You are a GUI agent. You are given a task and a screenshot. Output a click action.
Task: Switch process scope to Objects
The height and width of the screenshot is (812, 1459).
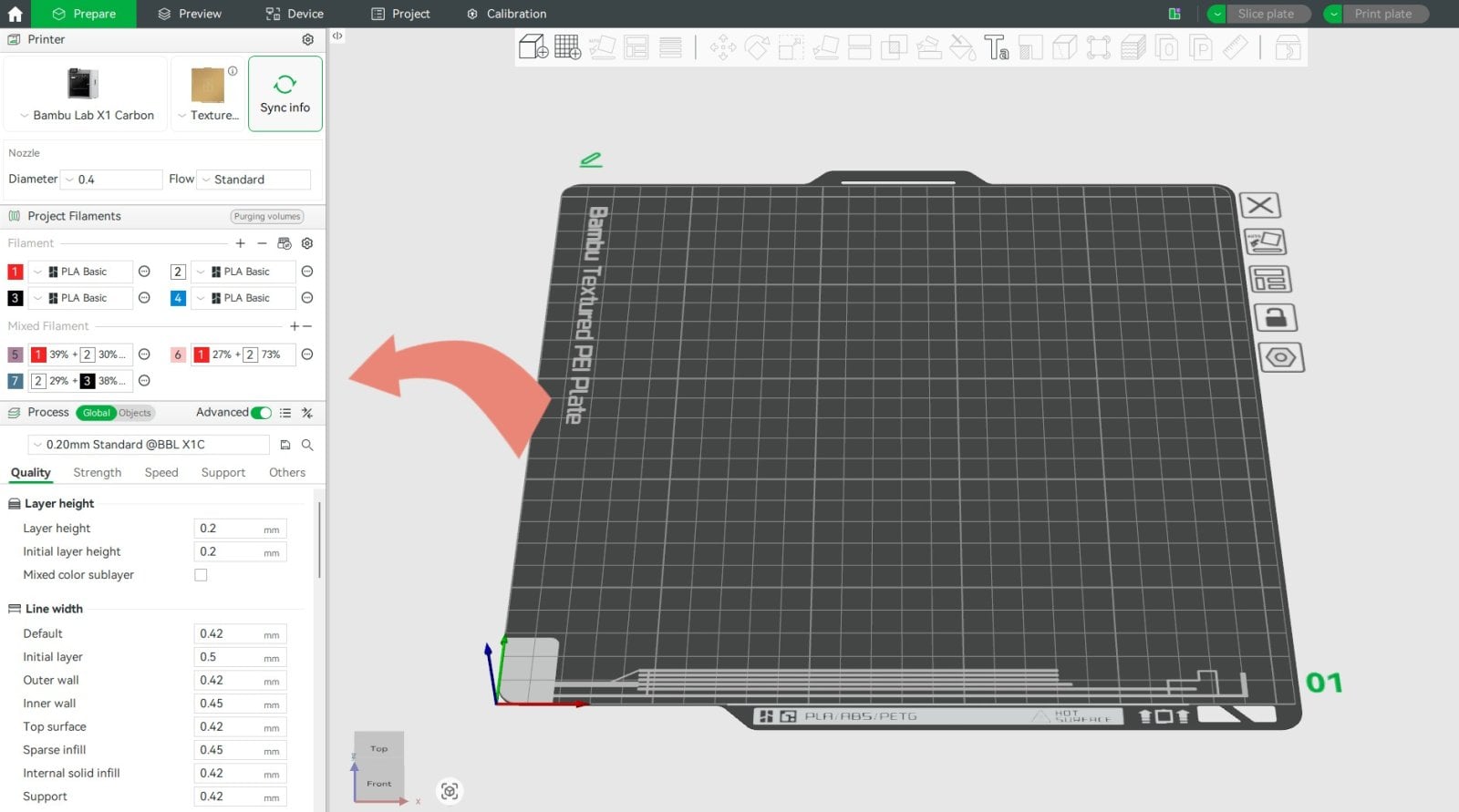[x=135, y=413]
